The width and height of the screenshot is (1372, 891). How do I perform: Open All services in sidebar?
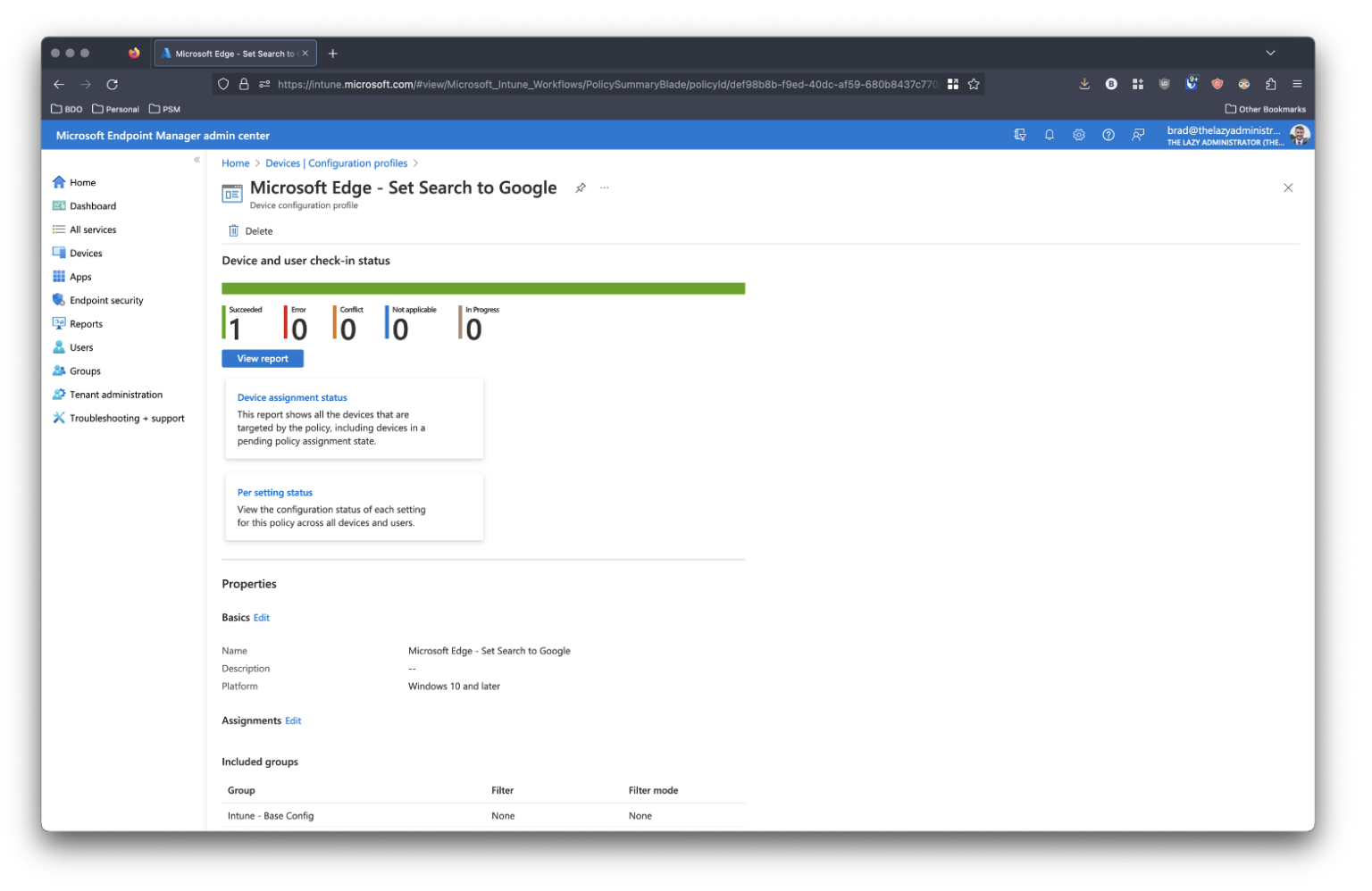pos(84,229)
